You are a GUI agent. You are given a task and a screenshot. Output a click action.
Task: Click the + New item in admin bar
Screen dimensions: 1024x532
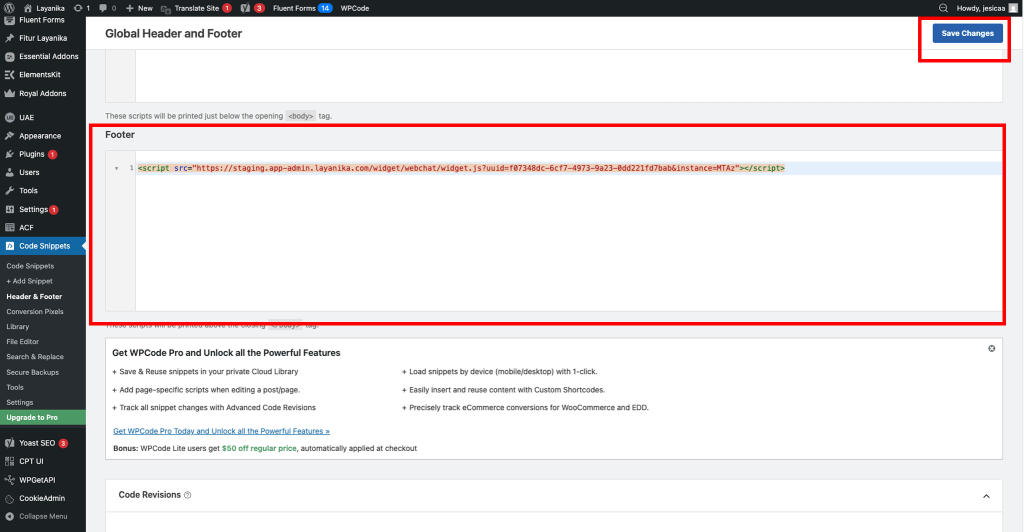[x=140, y=7]
